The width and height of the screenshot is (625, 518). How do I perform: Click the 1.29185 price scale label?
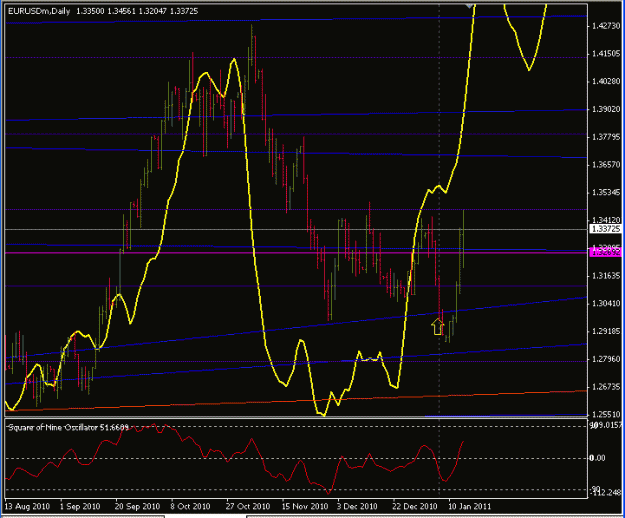[606, 331]
